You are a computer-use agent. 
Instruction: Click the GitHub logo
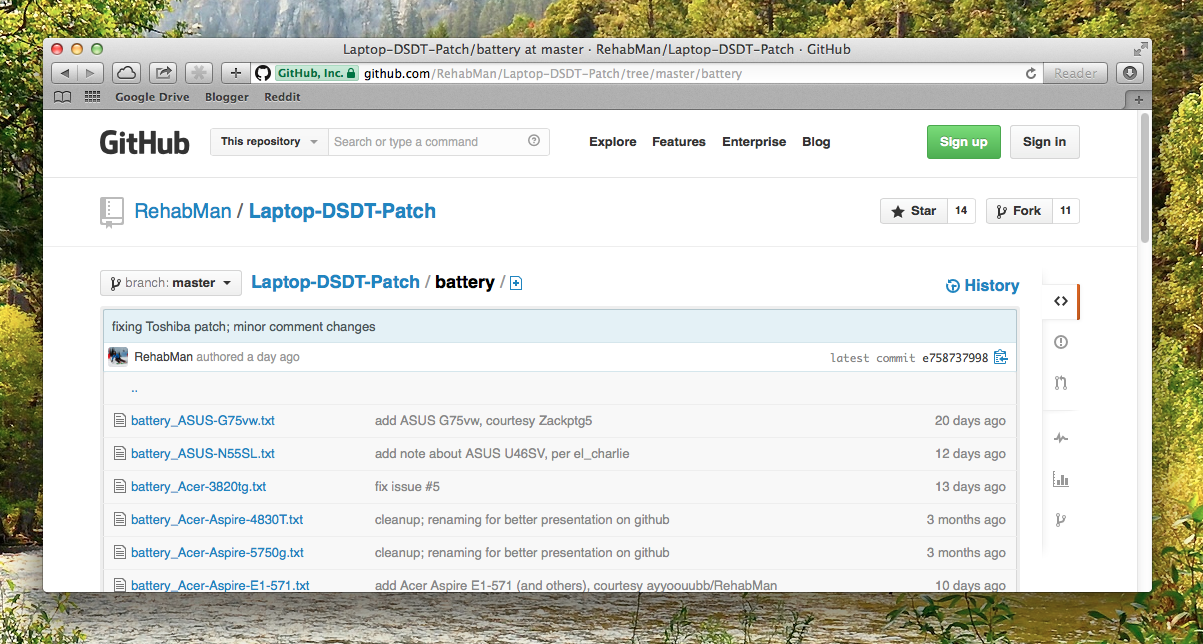point(144,142)
